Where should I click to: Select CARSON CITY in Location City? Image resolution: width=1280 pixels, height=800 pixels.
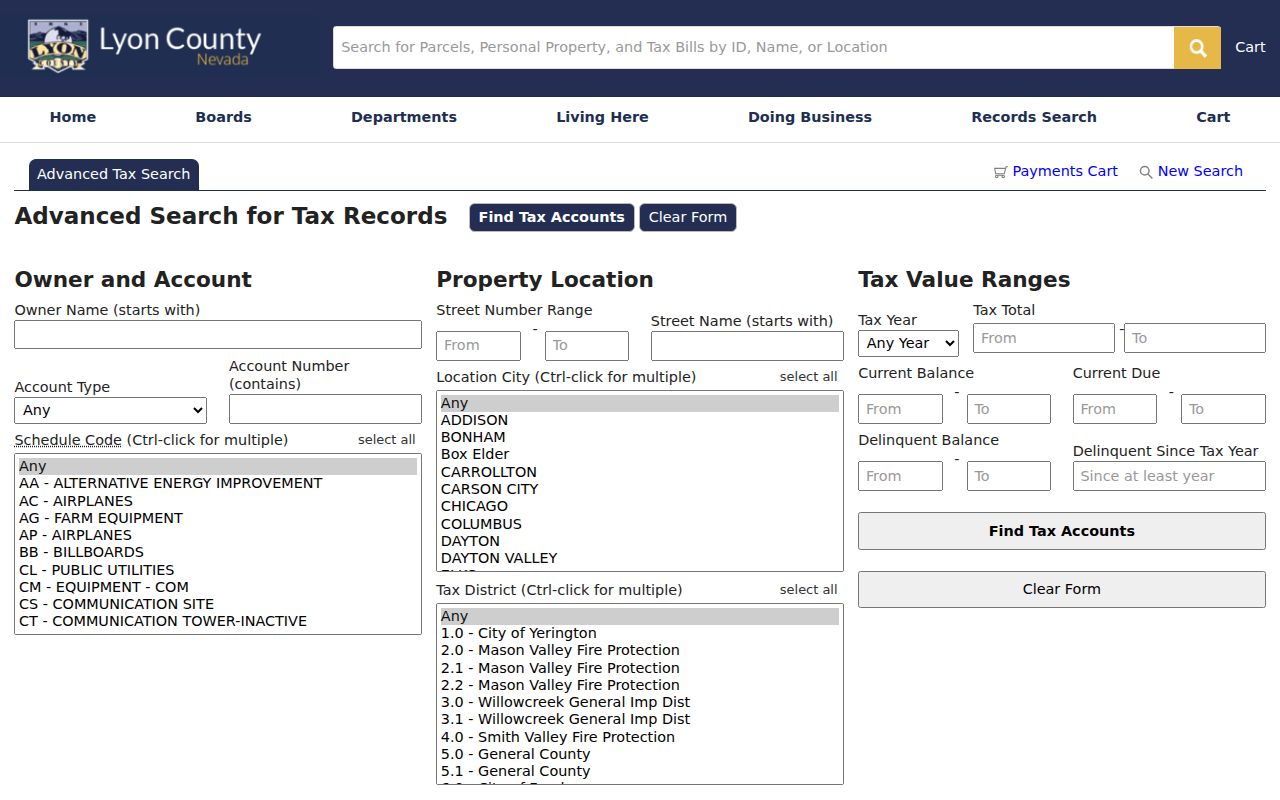click(639, 489)
